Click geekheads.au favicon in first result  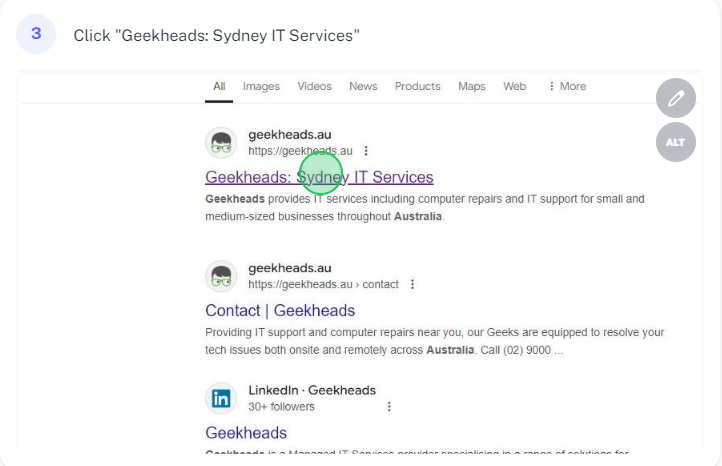221,143
